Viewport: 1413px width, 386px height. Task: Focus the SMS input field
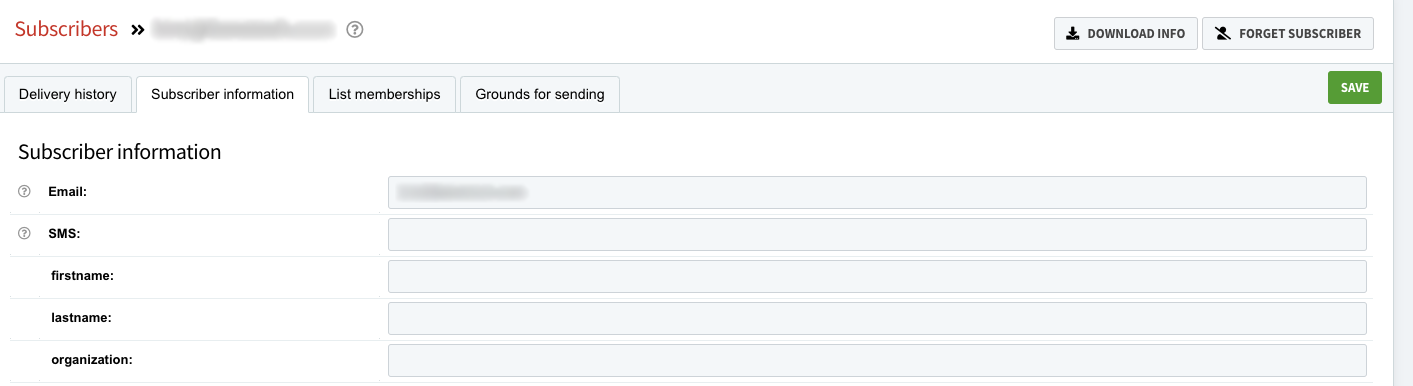[877, 234]
